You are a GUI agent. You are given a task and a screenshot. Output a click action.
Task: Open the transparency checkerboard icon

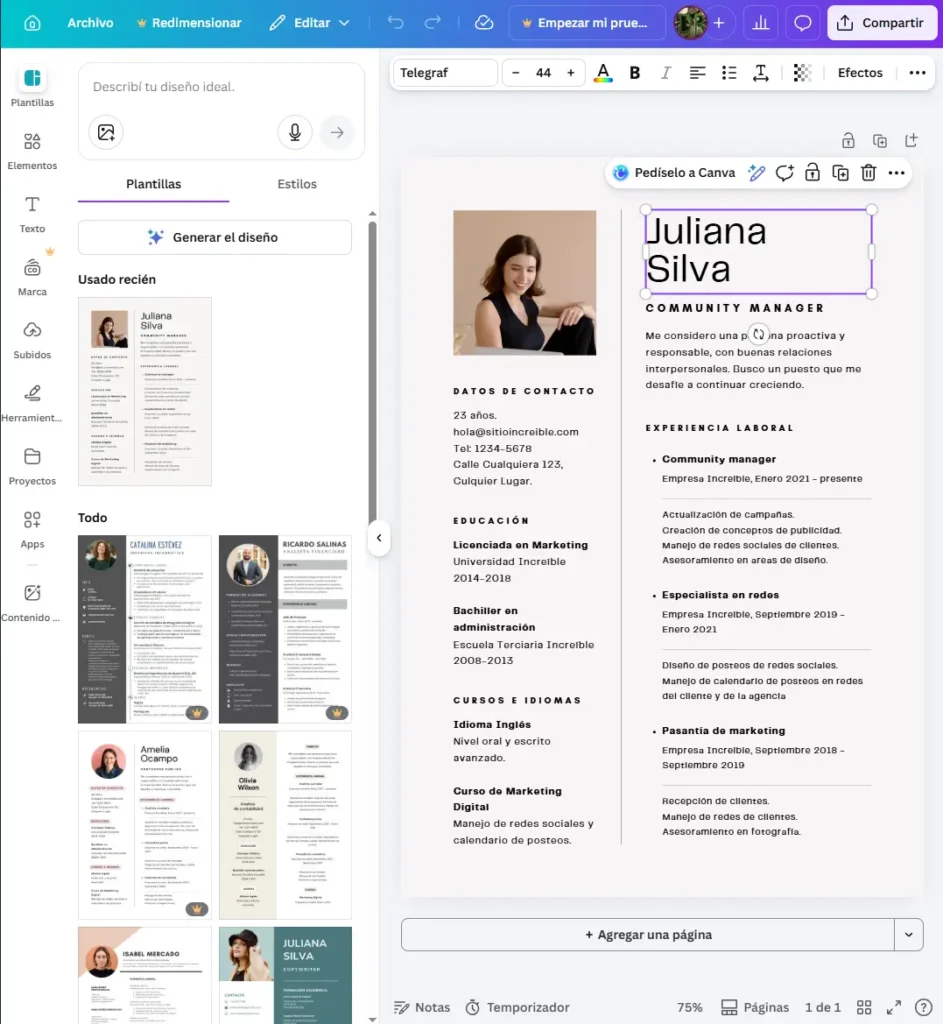click(x=801, y=73)
